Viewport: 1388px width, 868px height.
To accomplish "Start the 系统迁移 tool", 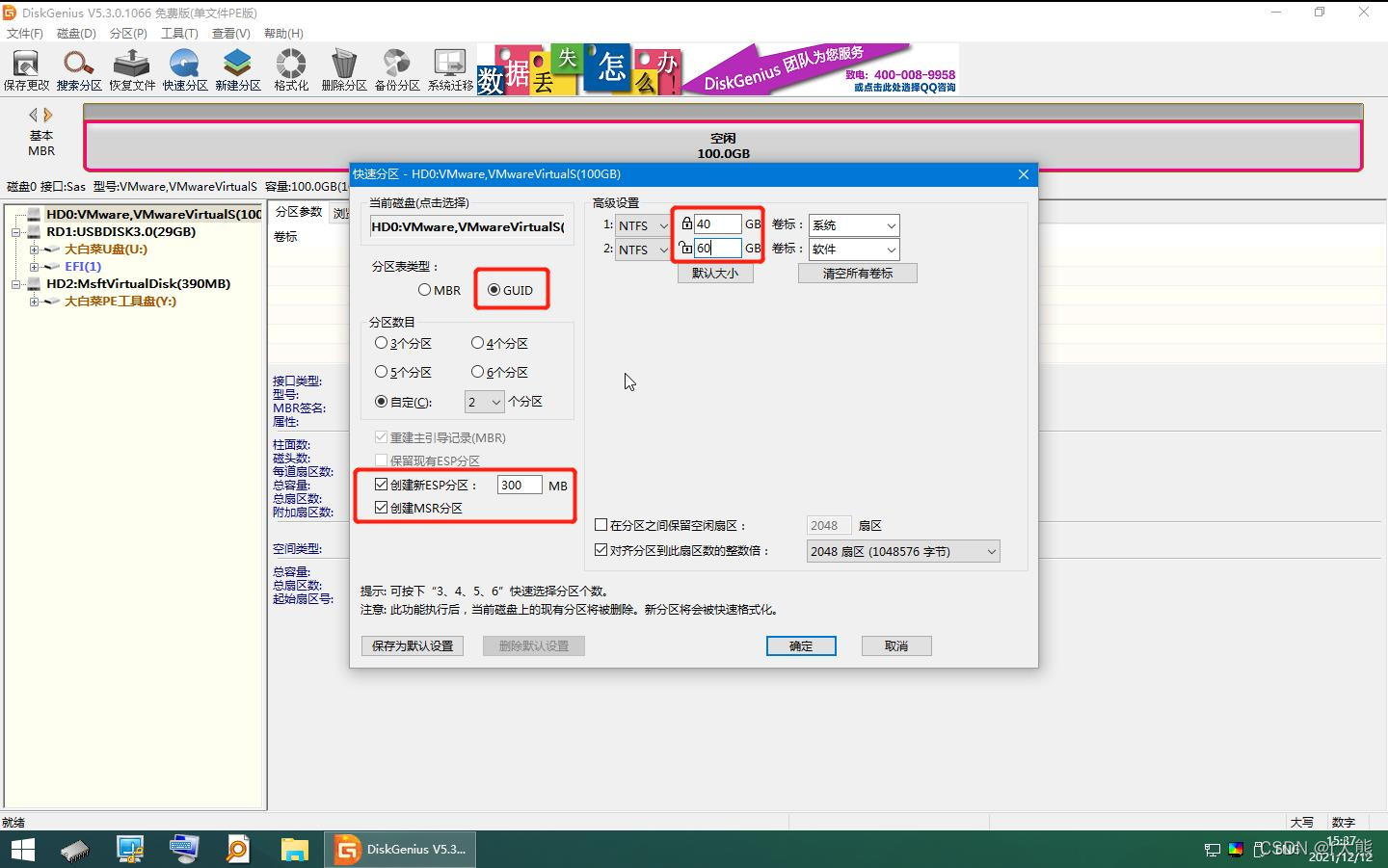I will (x=450, y=70).
